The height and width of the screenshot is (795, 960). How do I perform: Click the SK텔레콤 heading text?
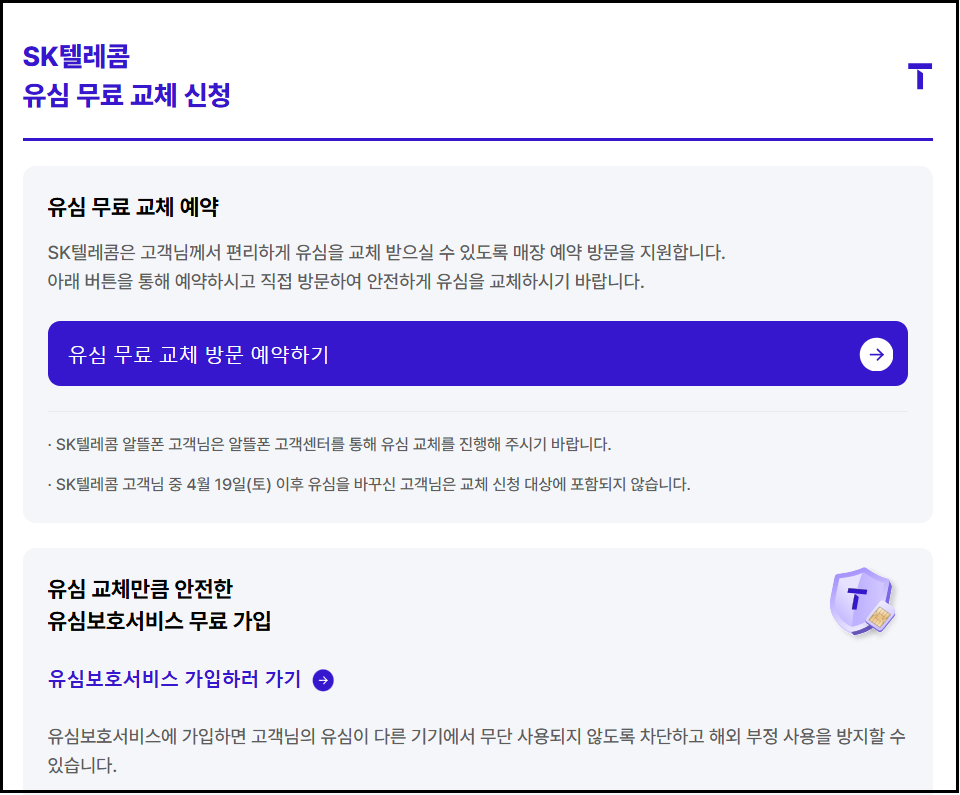tap(76, 56)
